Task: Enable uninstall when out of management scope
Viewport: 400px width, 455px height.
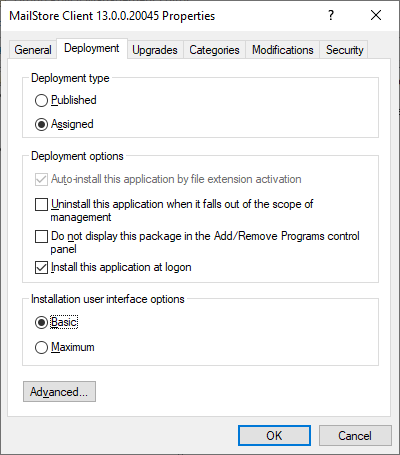Action: point(41,204)
